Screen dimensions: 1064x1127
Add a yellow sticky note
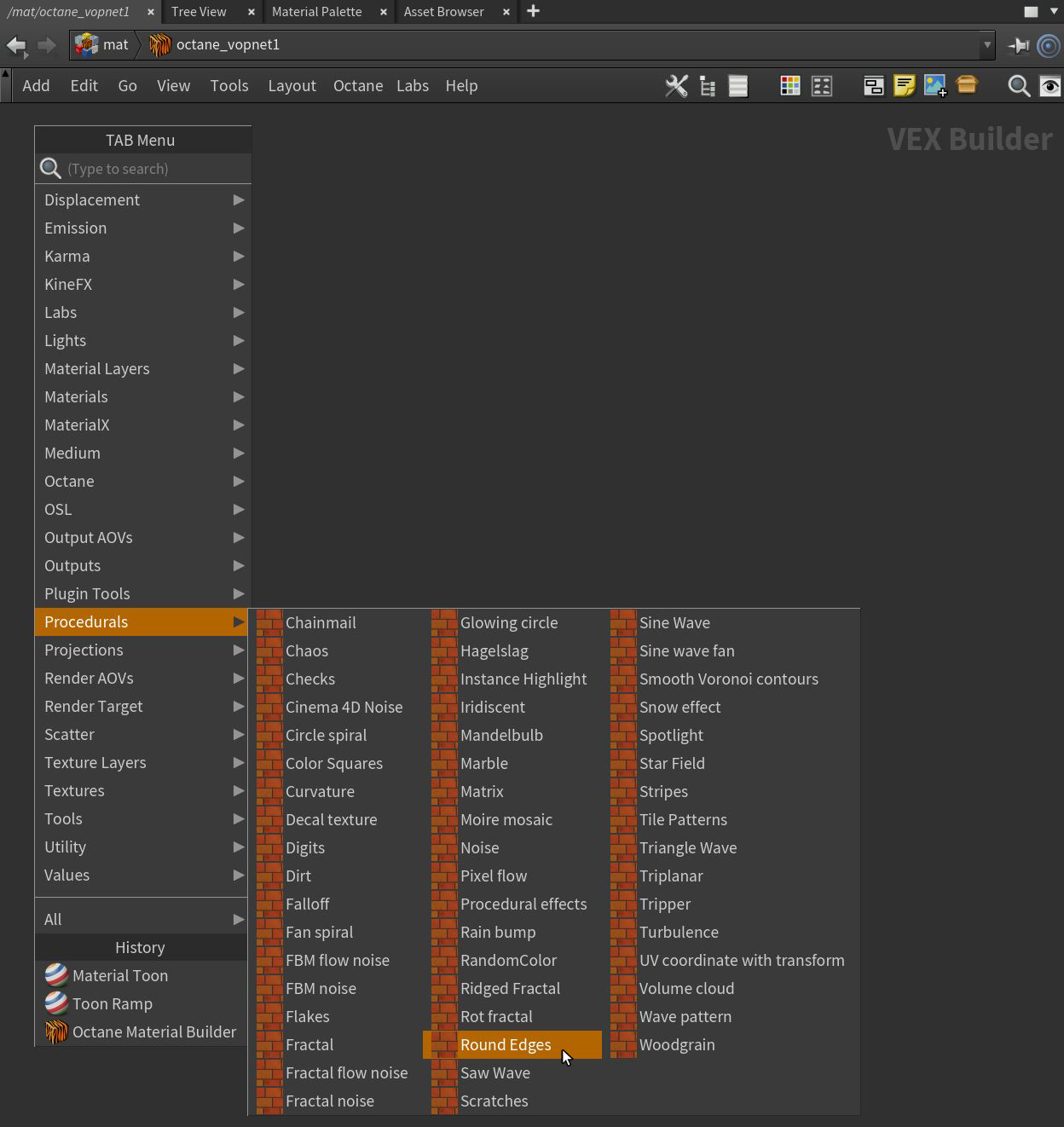coord(905,86)
